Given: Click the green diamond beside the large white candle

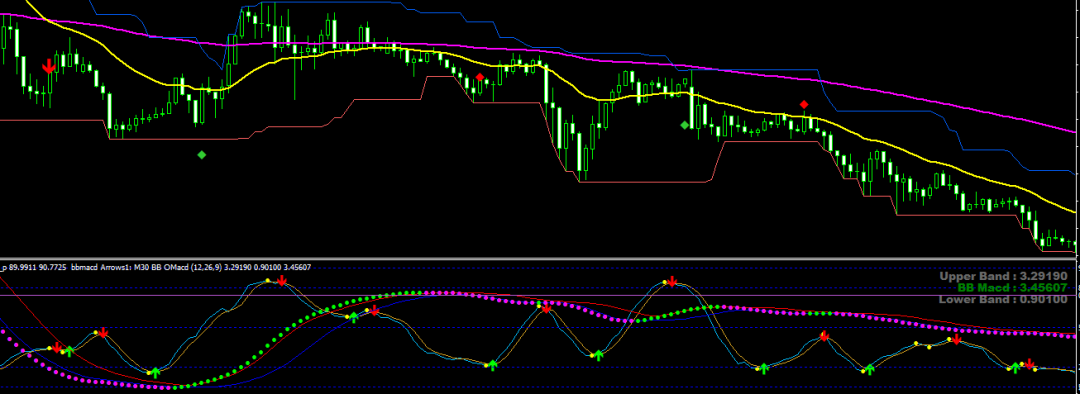Looking at the screenshot, I should [x=684, y=125].
